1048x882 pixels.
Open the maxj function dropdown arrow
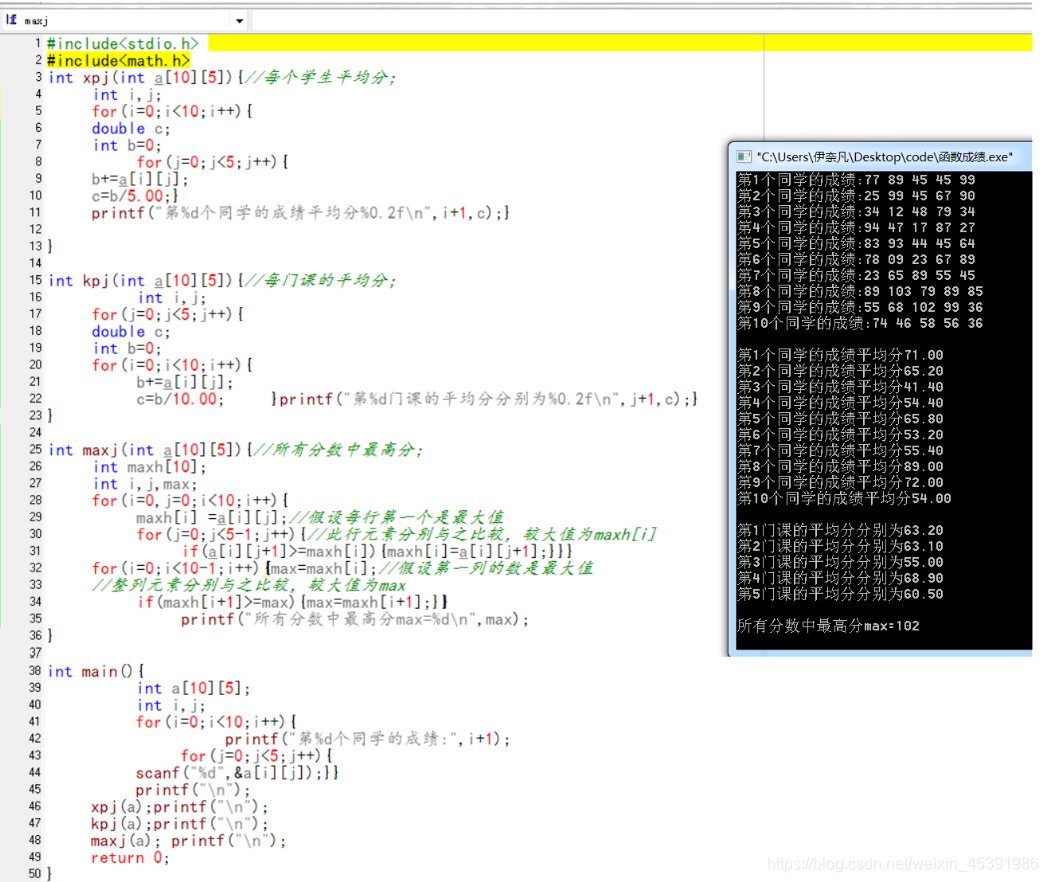click(x=239, y=21)
